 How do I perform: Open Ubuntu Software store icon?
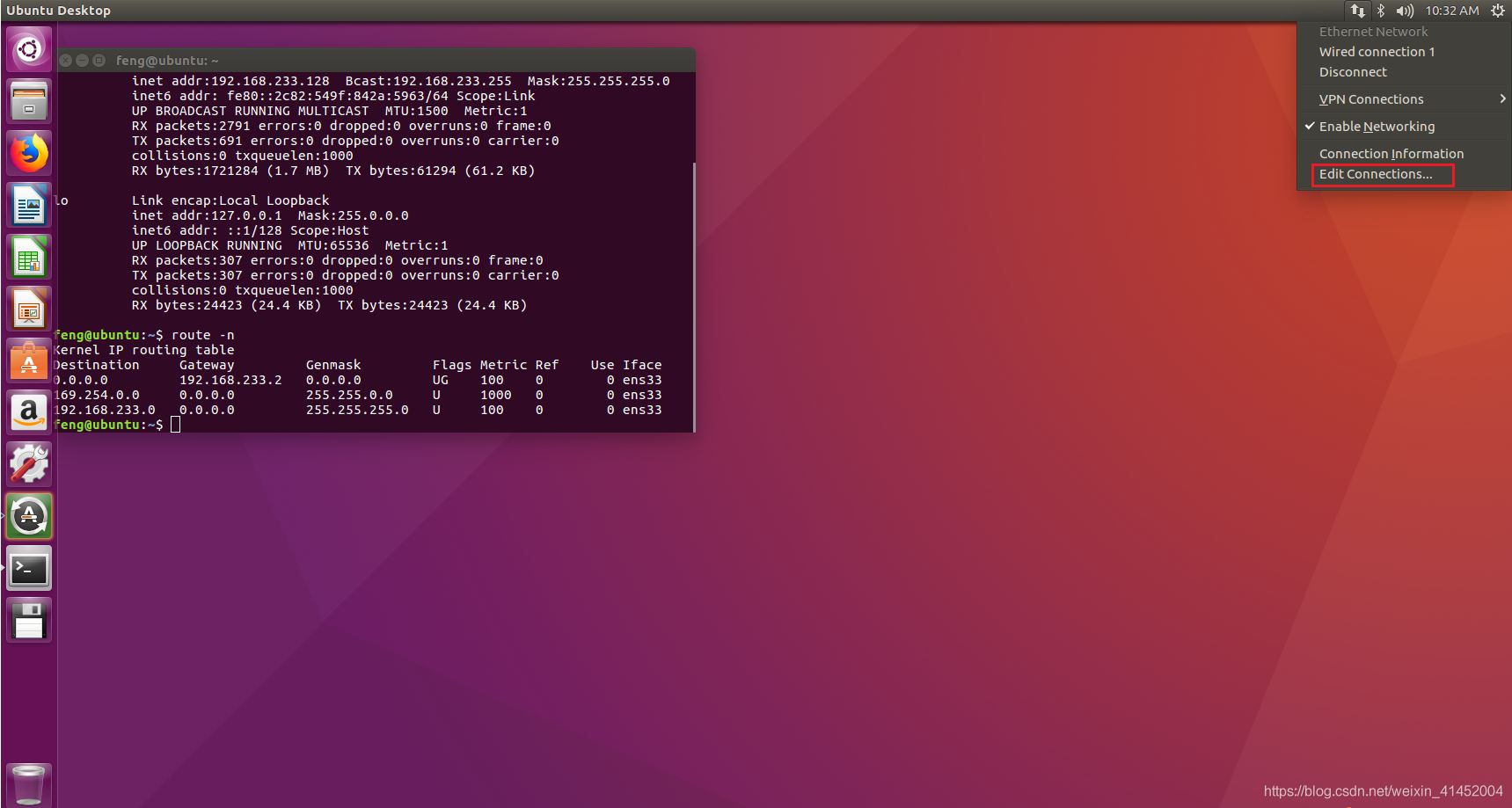(x=29, y=361)
